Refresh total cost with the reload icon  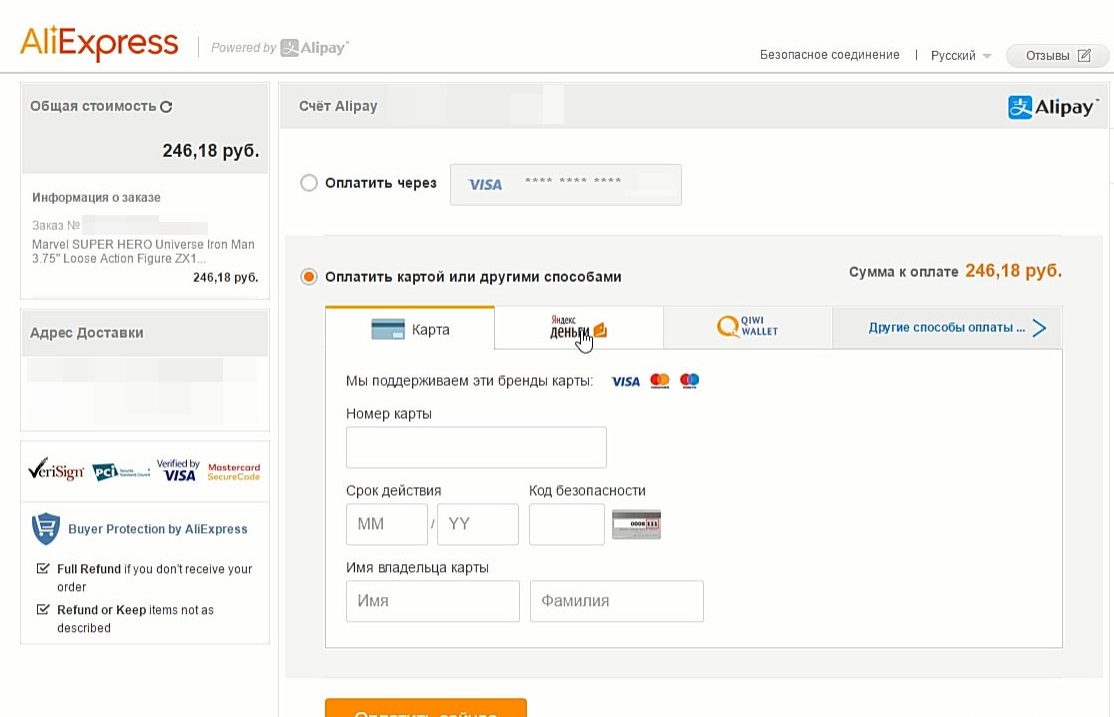click(166, 107)
